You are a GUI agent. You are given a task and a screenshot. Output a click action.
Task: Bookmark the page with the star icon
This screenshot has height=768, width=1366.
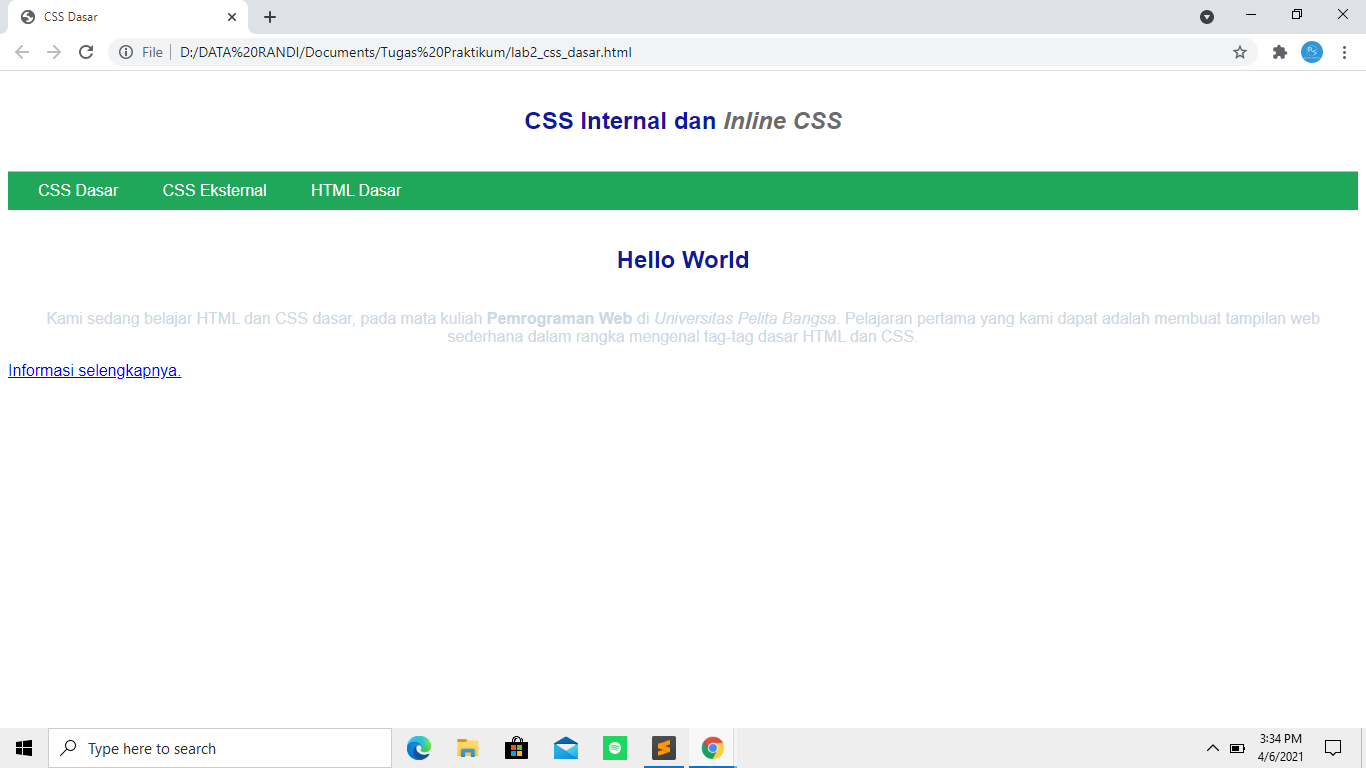pos(1240,52)
